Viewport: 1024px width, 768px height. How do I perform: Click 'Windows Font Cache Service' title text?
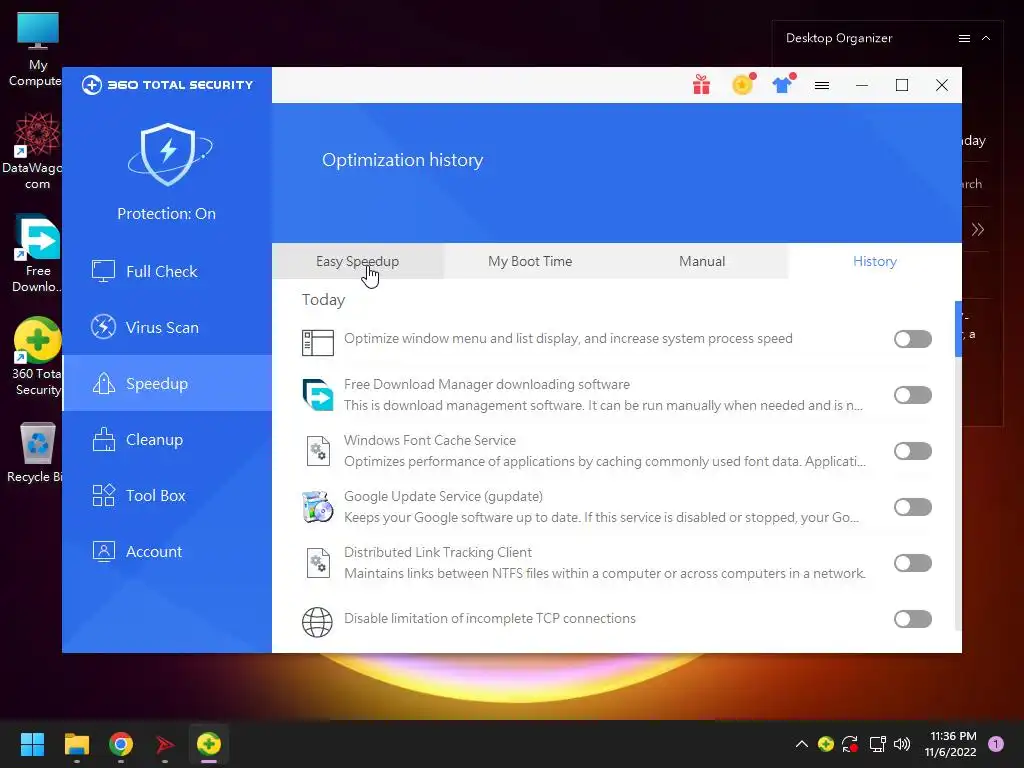click(430, 440)
